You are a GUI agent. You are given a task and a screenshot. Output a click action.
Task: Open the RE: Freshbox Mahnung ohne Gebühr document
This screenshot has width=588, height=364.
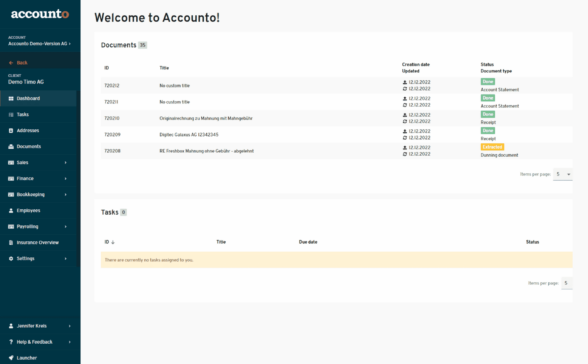point(207,151)
